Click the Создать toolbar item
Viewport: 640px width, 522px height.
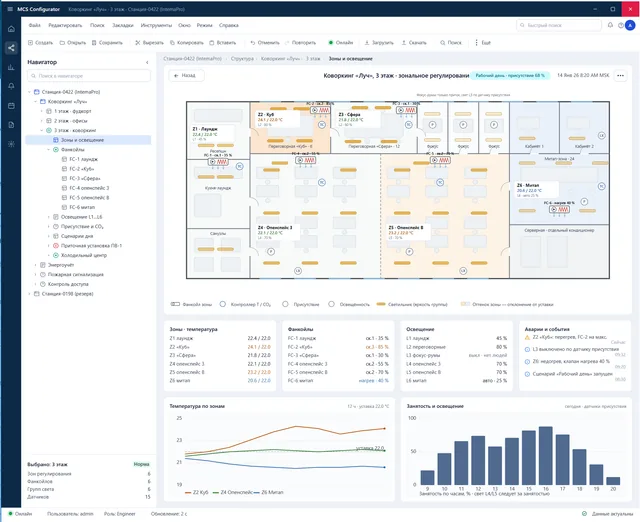(x=40, y=42)
